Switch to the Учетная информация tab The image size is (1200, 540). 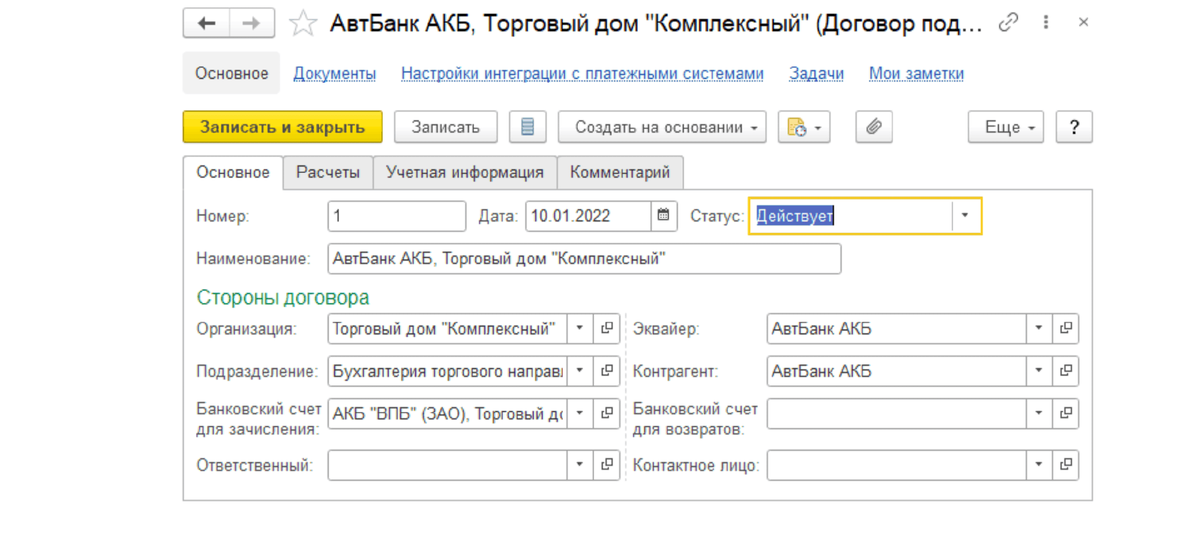pyautogui.click(x=465, y=172)
